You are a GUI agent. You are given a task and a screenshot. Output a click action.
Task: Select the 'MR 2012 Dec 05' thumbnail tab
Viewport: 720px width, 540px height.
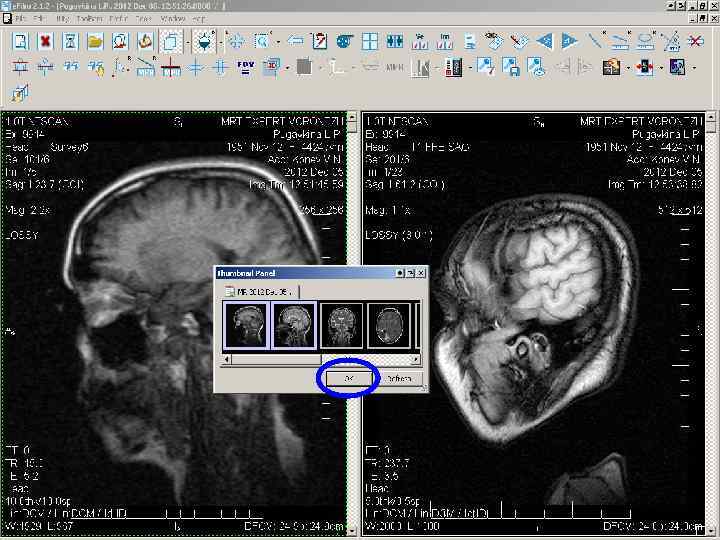coord(261,291)
